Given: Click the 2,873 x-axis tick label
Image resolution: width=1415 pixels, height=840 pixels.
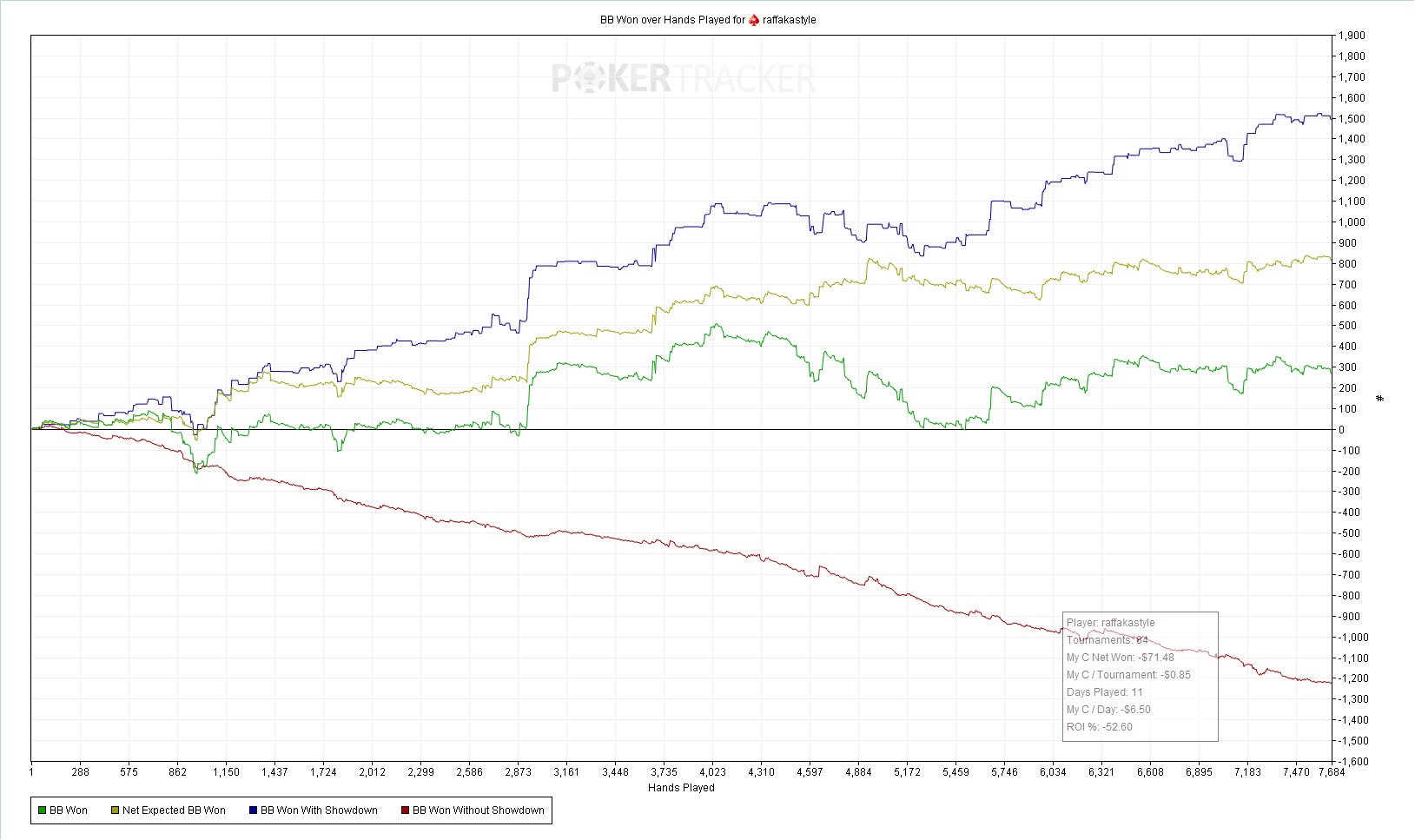Looking at the screenshot, I should (519, 771).
